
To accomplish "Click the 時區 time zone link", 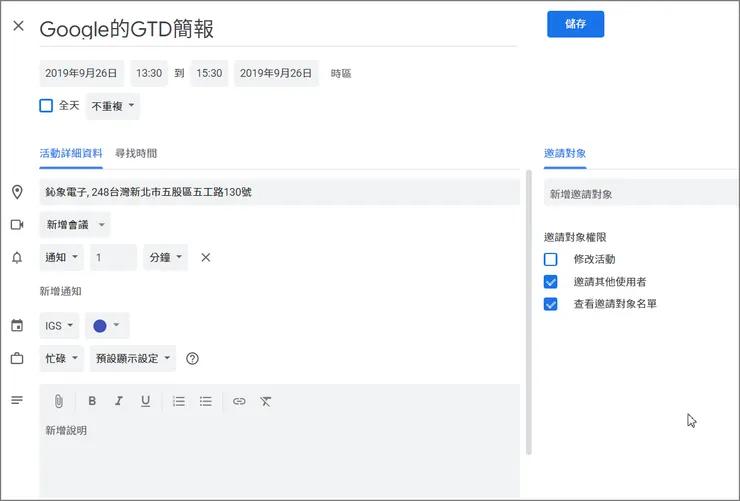I will [341, 74].
